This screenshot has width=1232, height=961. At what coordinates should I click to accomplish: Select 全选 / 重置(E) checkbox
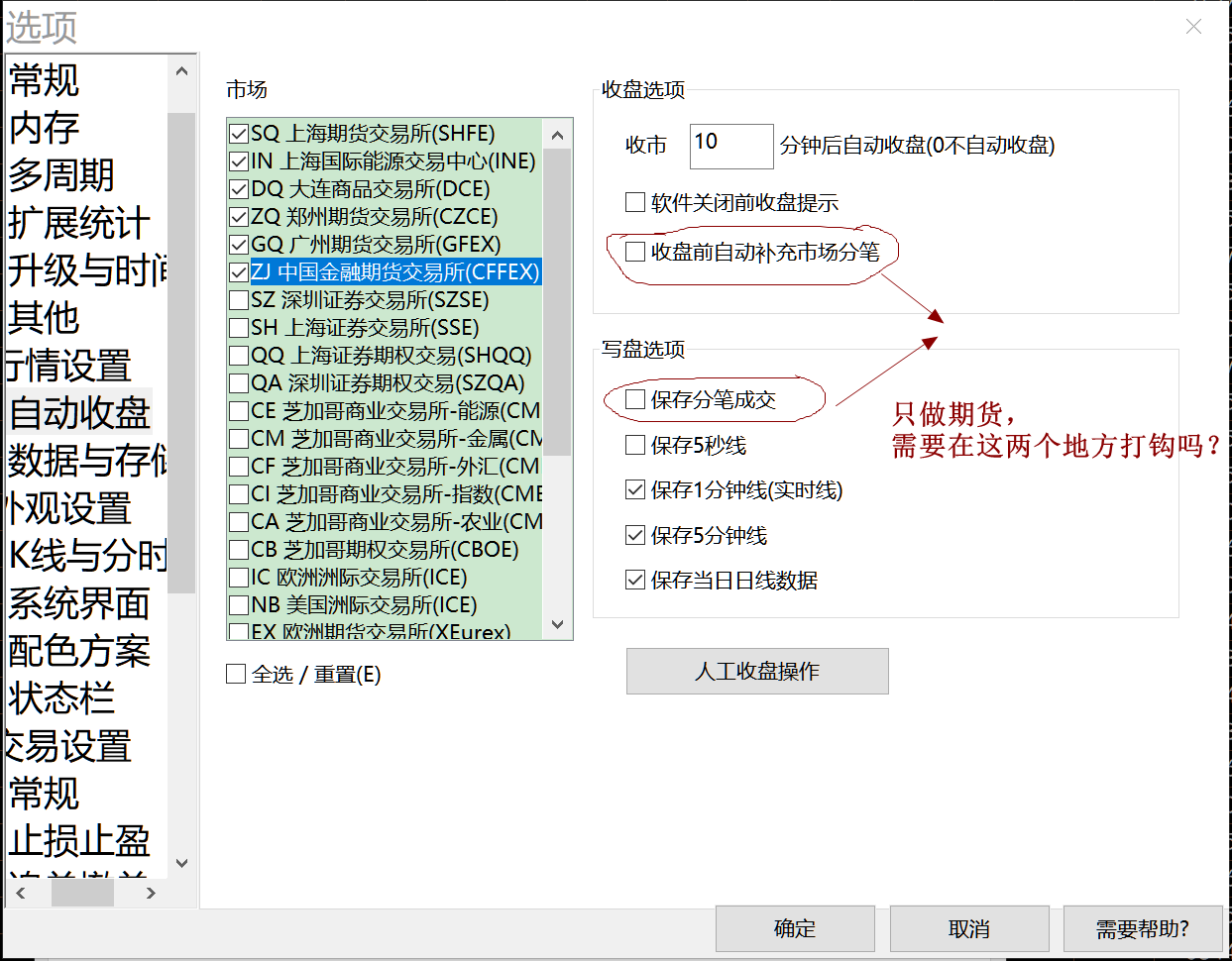237,674
